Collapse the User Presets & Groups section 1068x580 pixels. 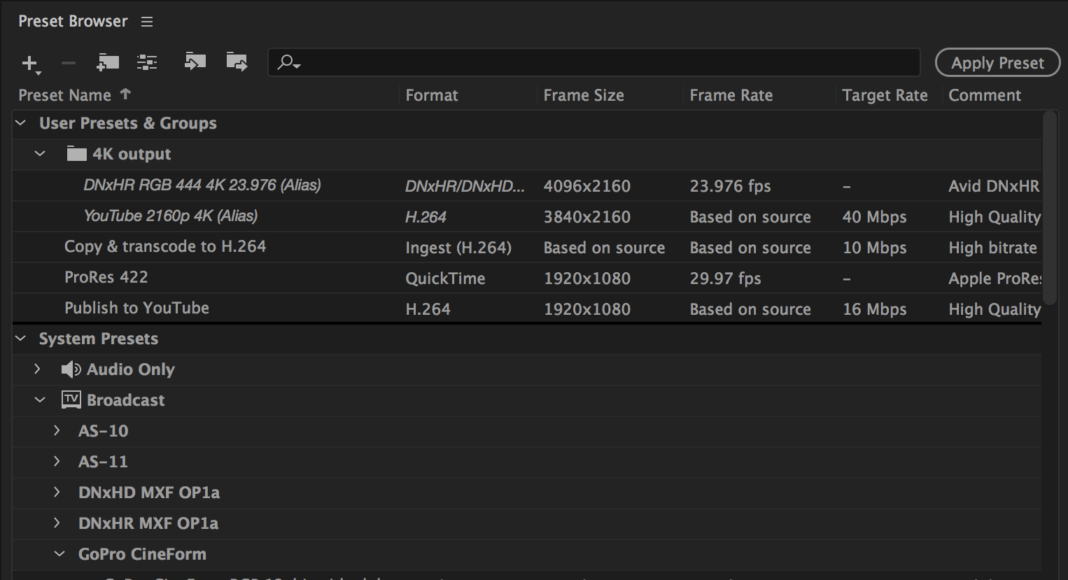(18, 123)
